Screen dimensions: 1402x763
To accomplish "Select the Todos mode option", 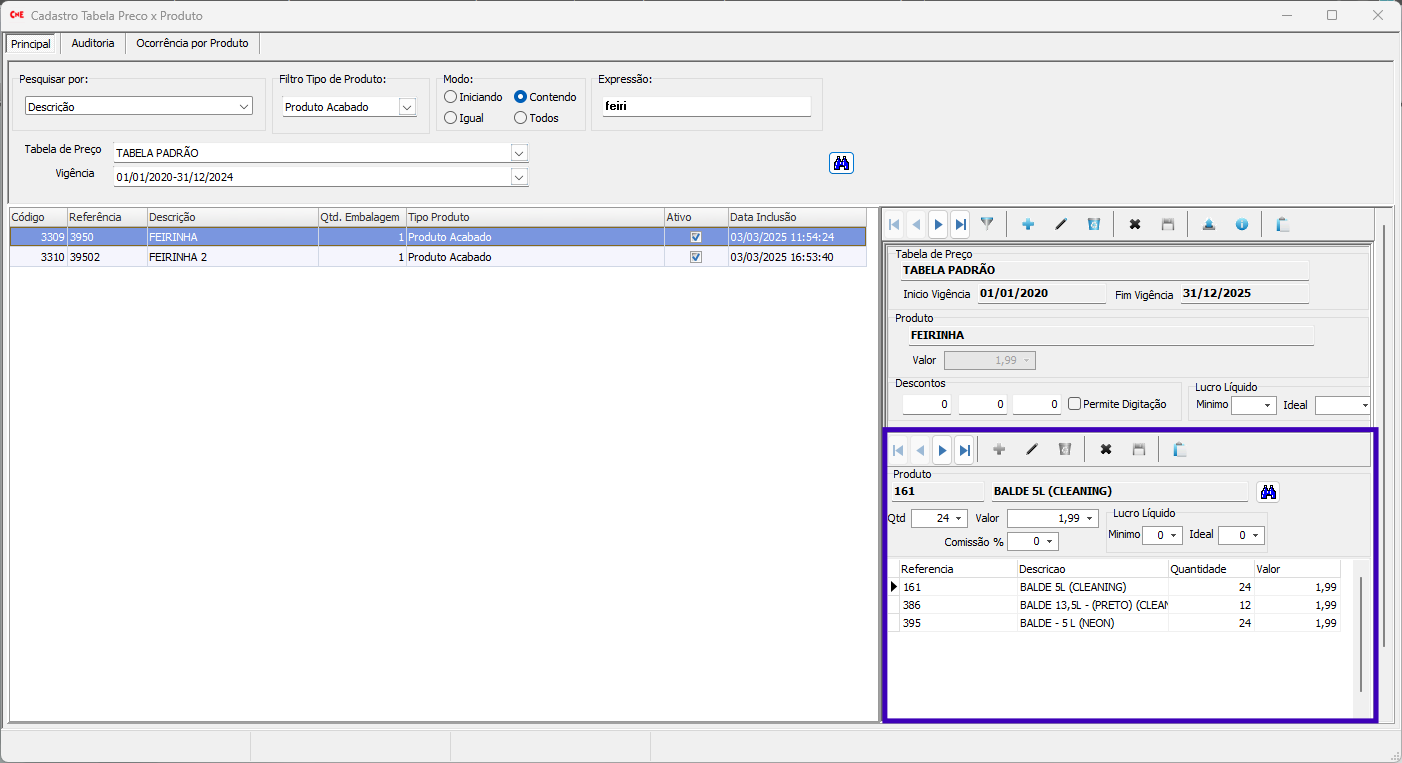I will click(x=521, y=118).
